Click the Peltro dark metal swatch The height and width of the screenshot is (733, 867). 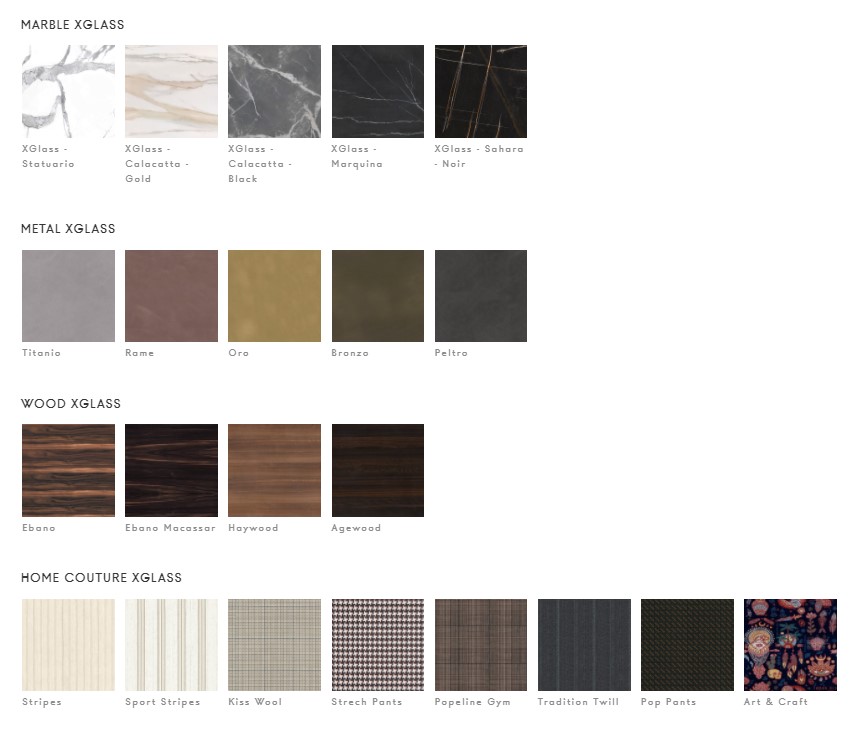tap(481, 296)
